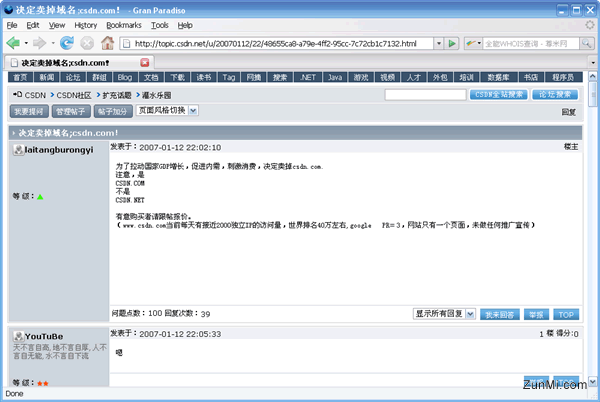Click the 我来回答 button
Viewport: 600px width, 402px height.
499,314
